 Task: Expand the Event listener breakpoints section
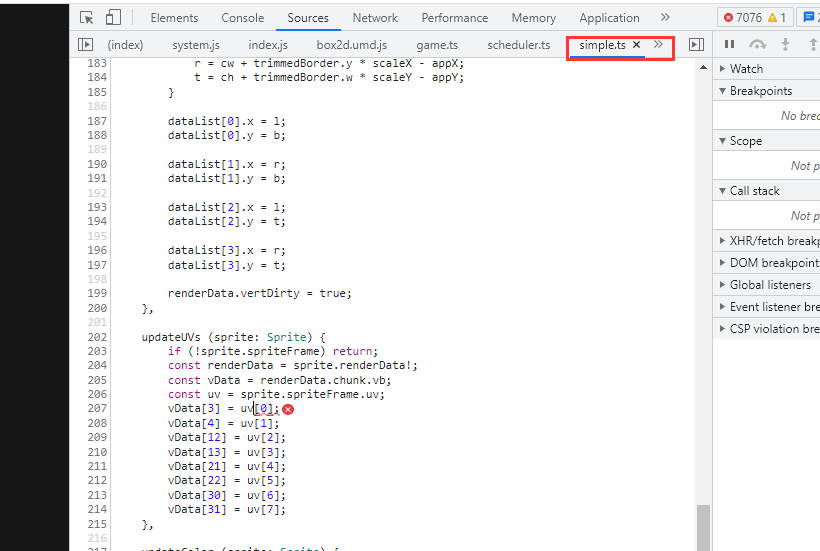(766, 306)
